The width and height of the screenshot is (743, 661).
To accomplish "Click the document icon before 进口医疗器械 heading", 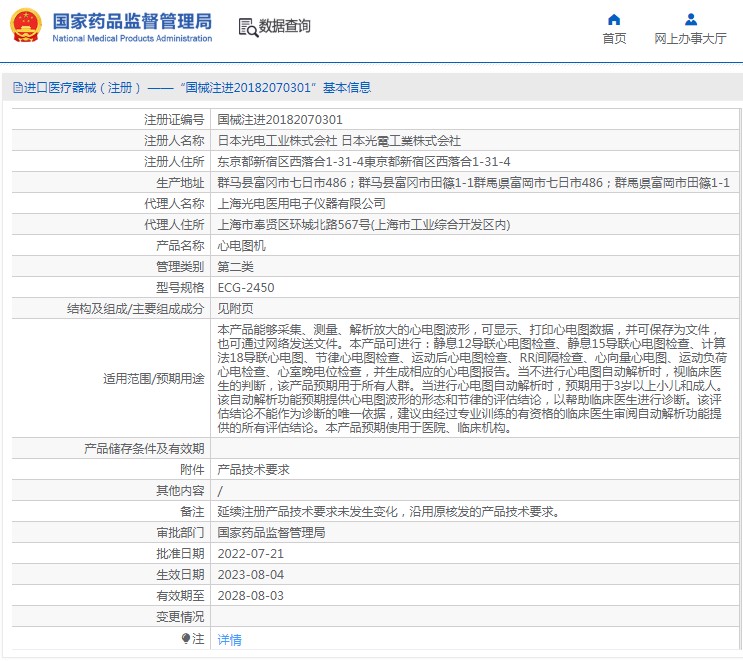I will click(17, 88).
